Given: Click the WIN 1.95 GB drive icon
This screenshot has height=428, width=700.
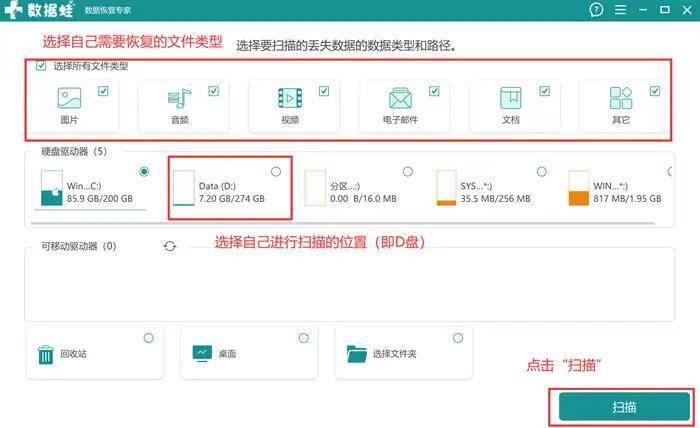Looking at the screenshot, I should coord(579,188).
